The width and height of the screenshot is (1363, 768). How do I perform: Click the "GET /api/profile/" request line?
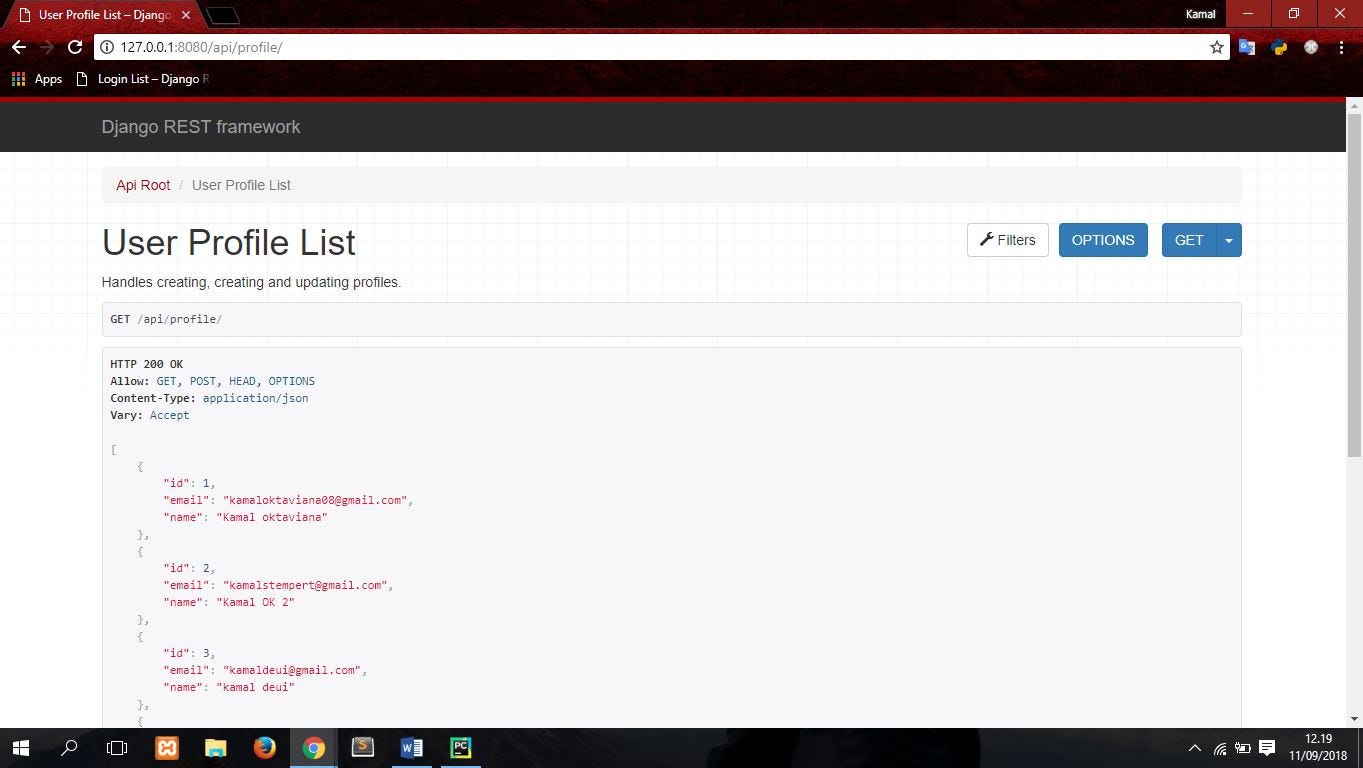(x=166, y=319)
